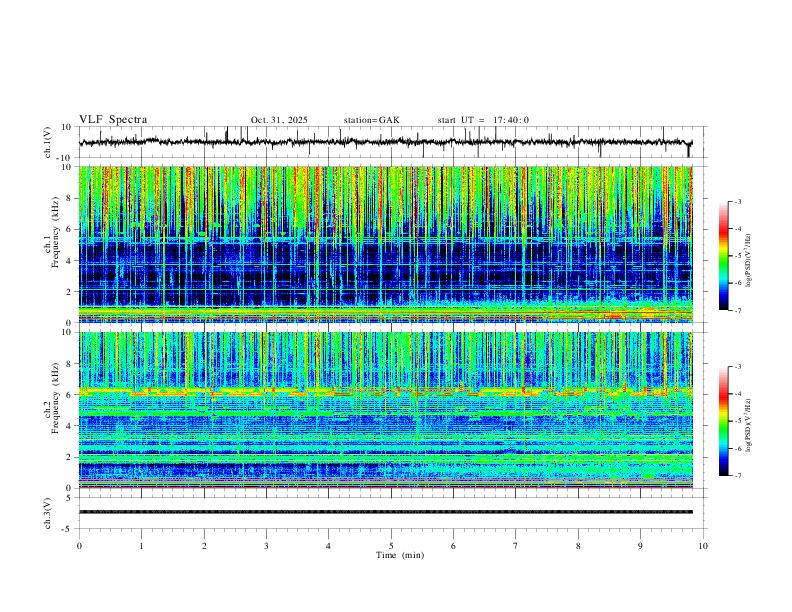Image resolution: width=792 pixels, height=612 pixels.
Task: Click time axis tick label "5"
Action: click(x=391, y=546)
